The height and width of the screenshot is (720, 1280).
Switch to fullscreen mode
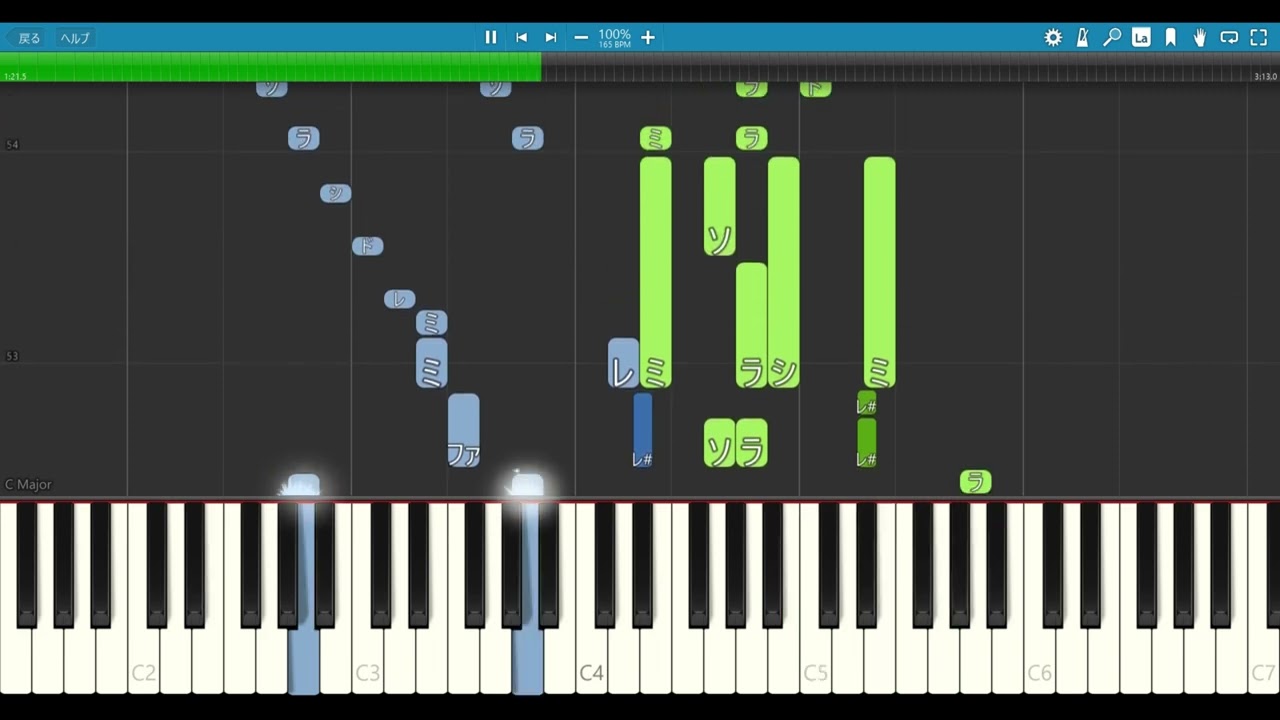(1259, 37)
